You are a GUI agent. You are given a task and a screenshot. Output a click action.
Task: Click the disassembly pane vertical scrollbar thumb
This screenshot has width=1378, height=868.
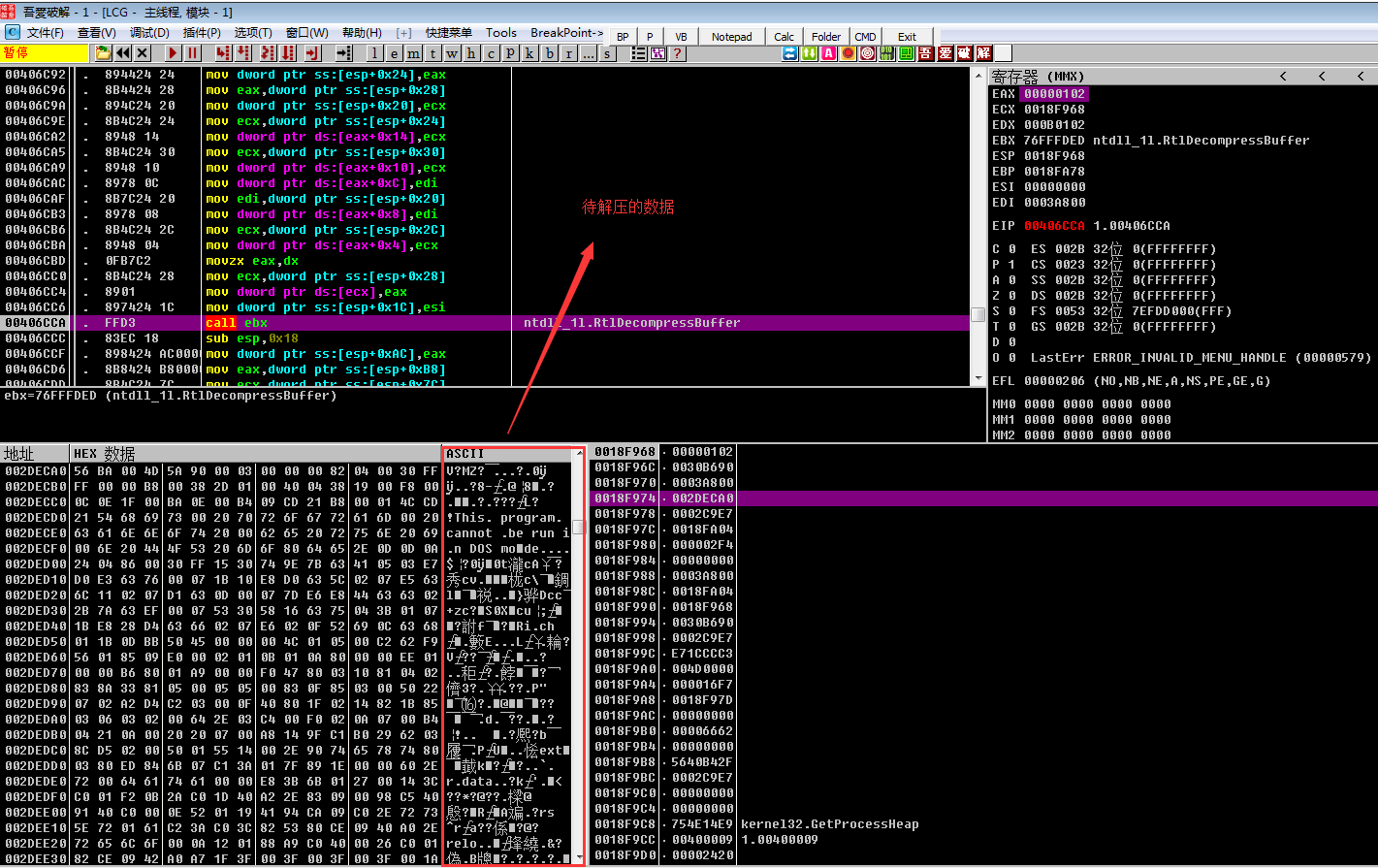(978, 315)
